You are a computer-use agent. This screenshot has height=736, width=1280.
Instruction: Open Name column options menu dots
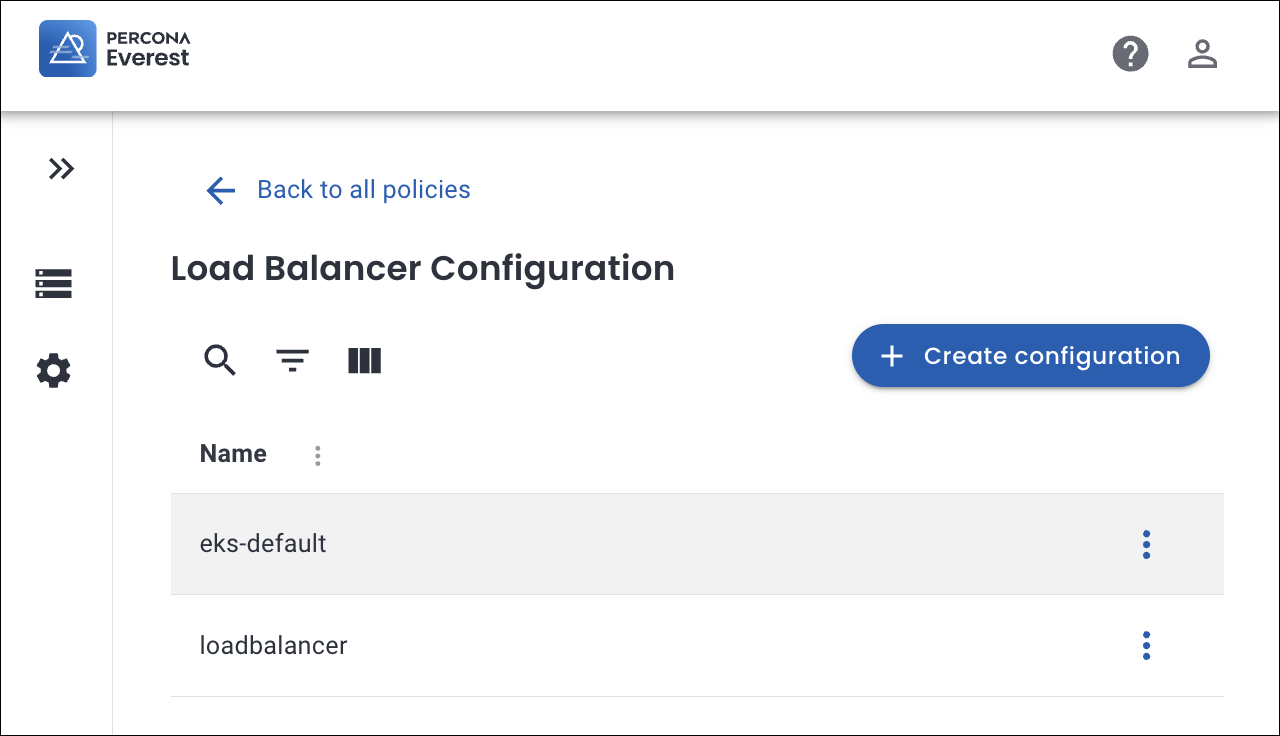click(318, 456)
